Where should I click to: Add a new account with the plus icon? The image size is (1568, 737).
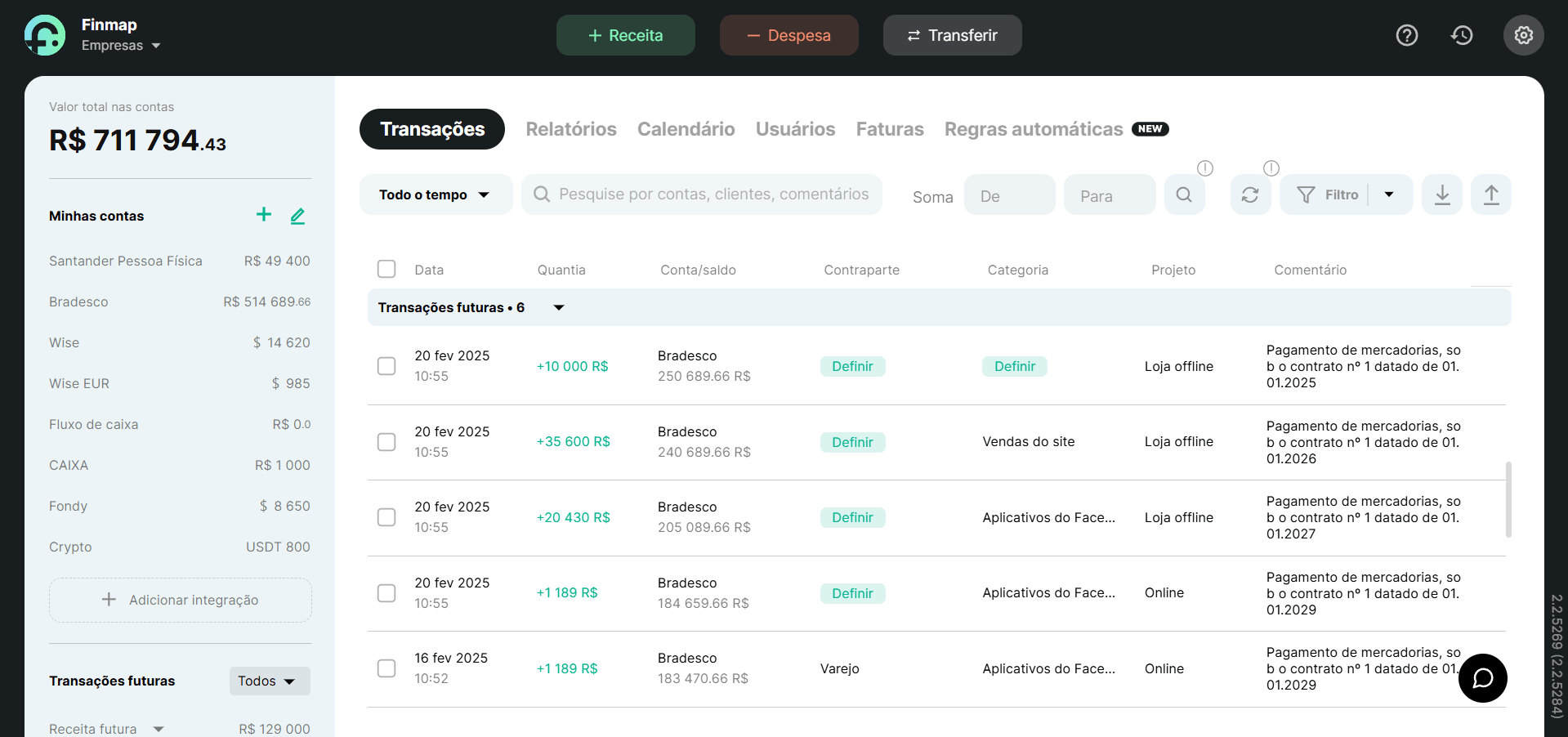(263, 215)
